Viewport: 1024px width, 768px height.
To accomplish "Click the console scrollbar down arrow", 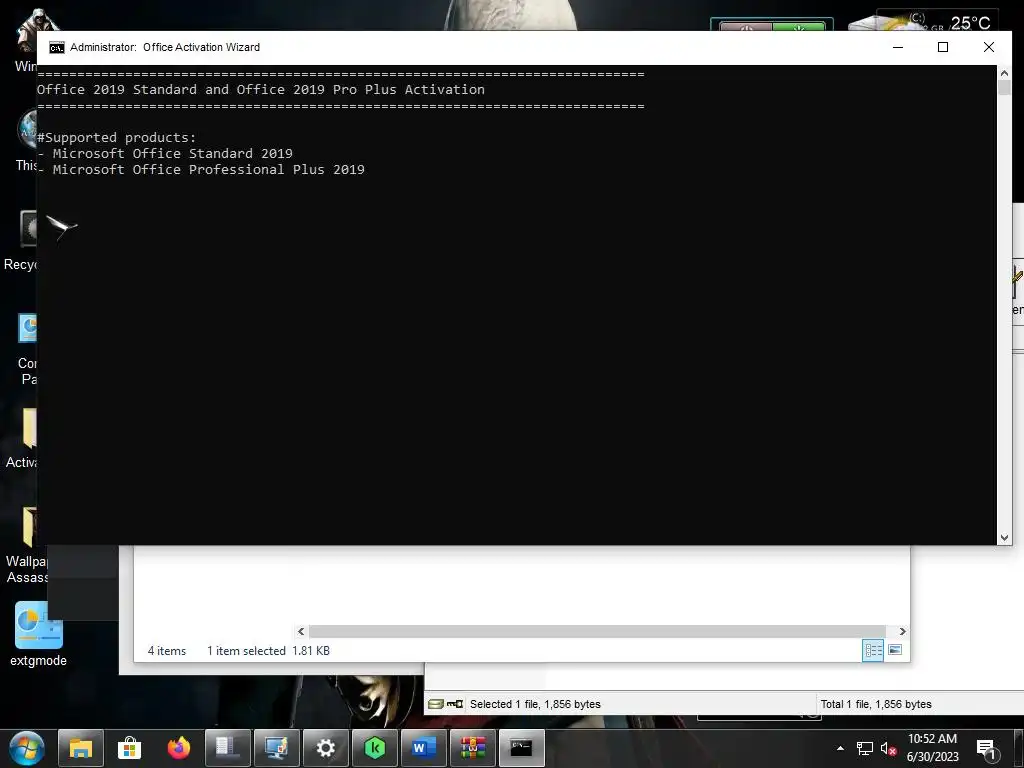I will pos(1004,537).
